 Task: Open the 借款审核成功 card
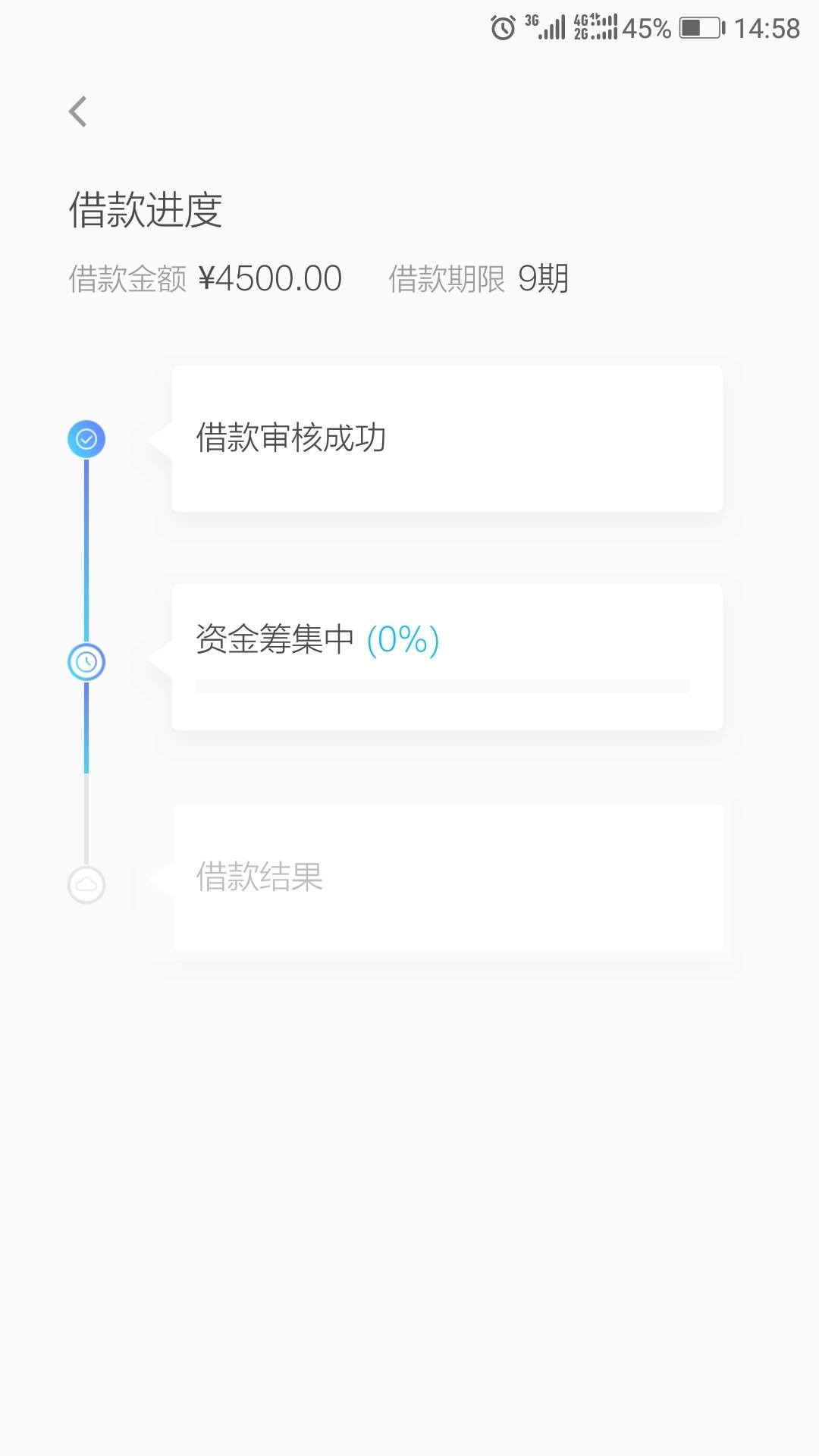[x=447, y=439]
